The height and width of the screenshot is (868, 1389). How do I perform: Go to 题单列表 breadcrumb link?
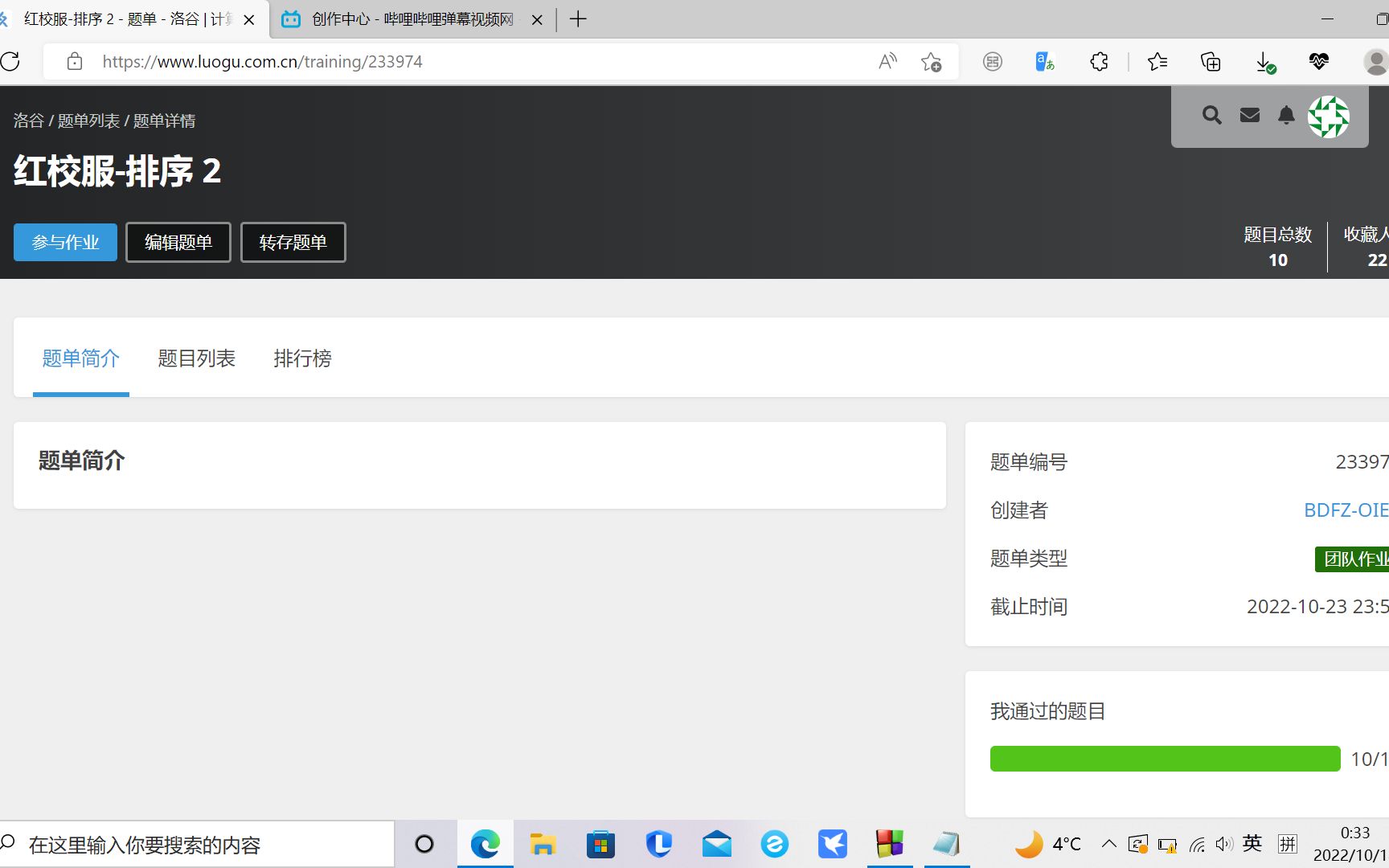tap(88, 121)
